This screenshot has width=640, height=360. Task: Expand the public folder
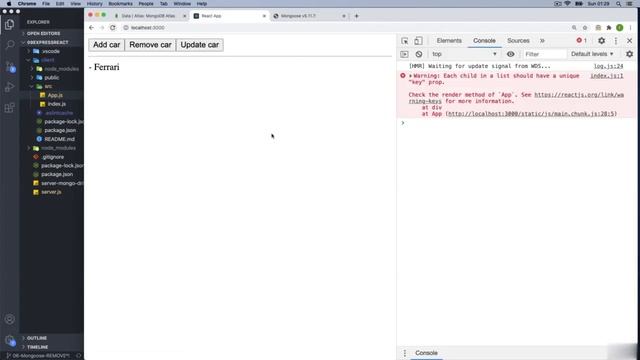click(x=51, y=78)
